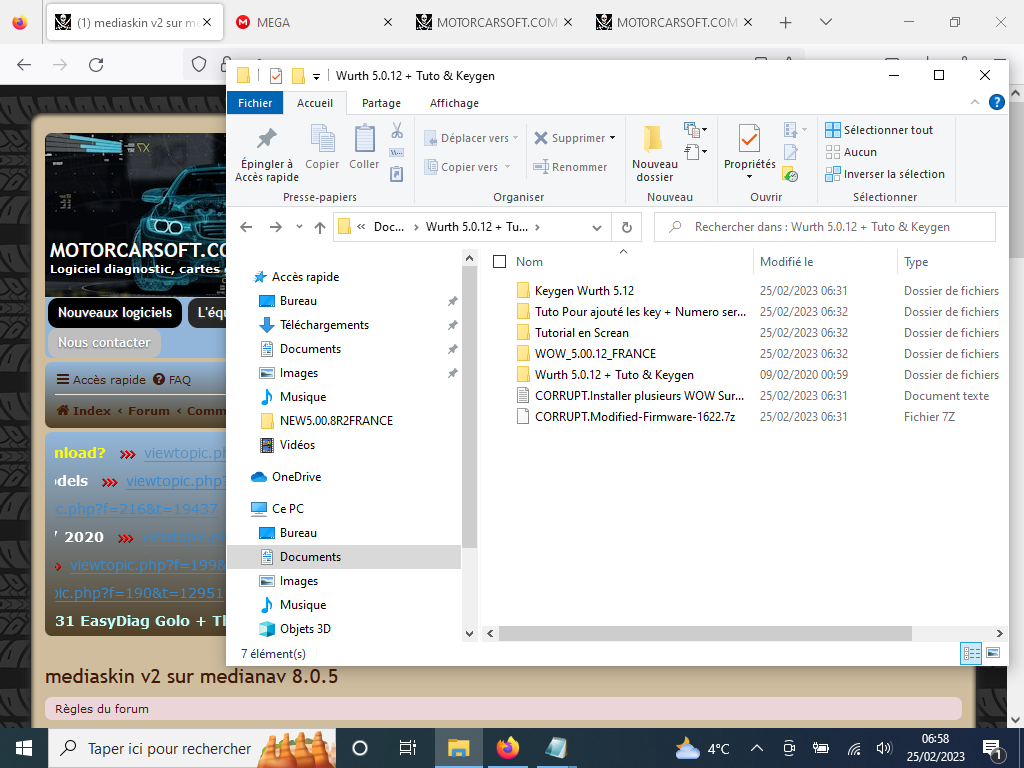Click the Windows taskbar search box
This screenshot has width=1024, height=768.
pos(192,748)
